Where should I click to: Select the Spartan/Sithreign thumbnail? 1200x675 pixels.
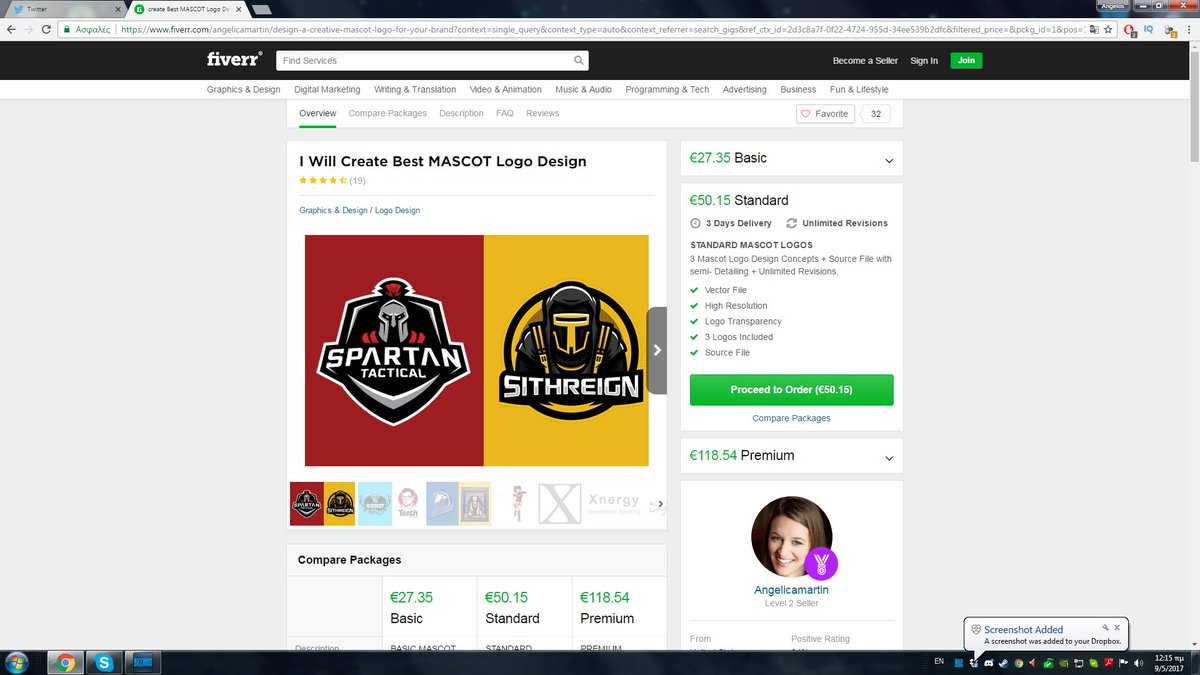pyautogui.click(x=322, y=504)
